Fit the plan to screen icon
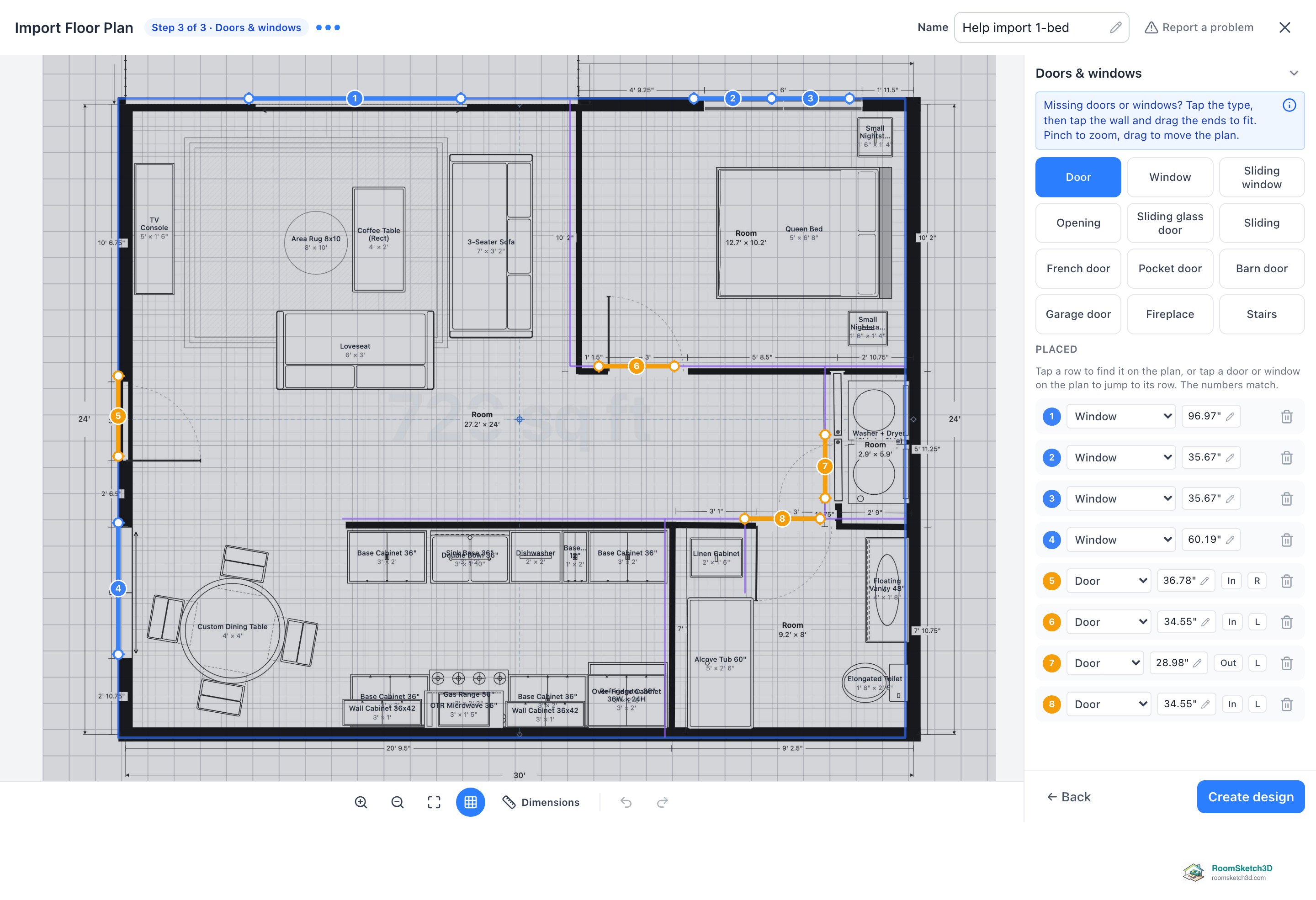Screen dimensions: 1316x900 tap(434, 802)
